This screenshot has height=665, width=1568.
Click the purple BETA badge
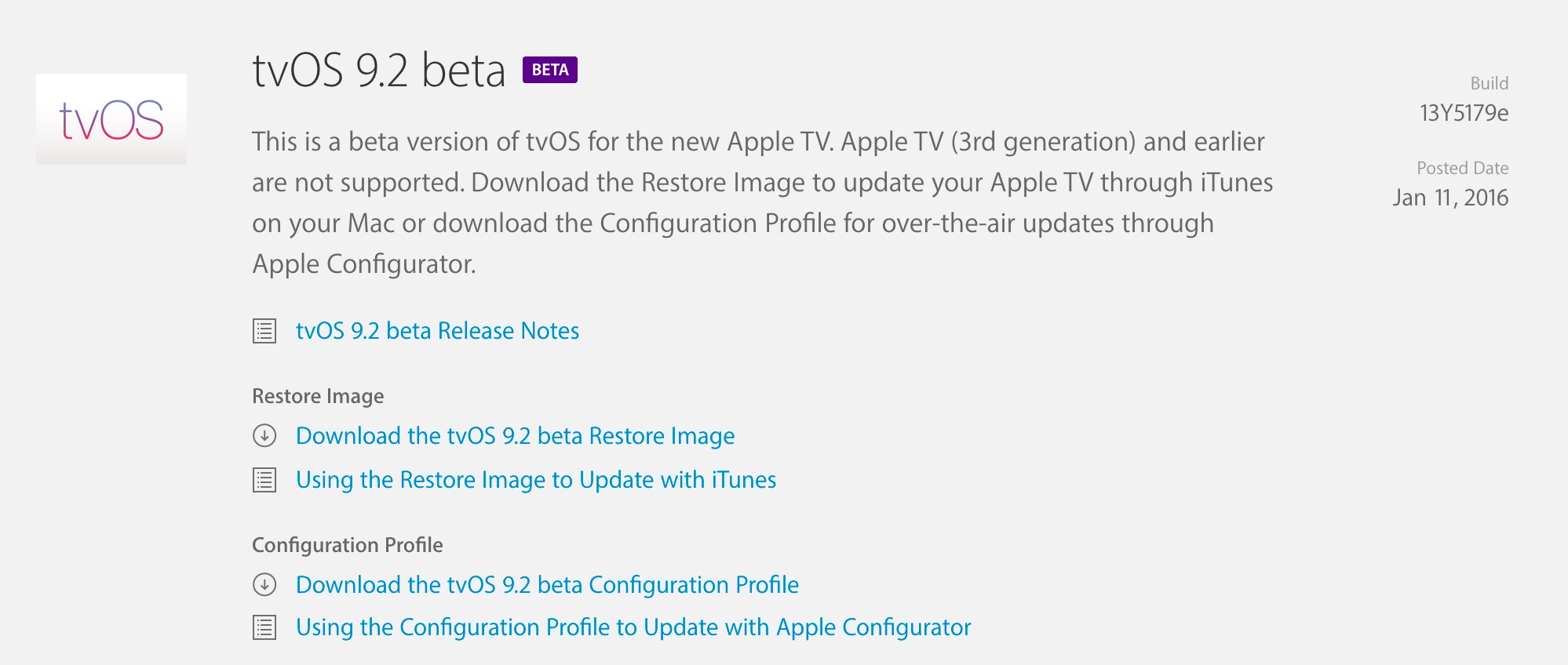pyautogui.click(x=550, y=70)
